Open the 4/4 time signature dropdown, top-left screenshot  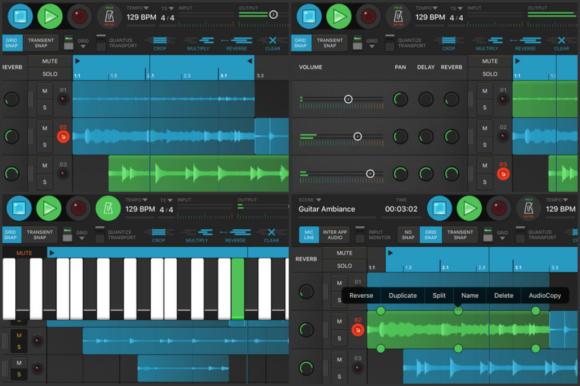coord(167,8)
